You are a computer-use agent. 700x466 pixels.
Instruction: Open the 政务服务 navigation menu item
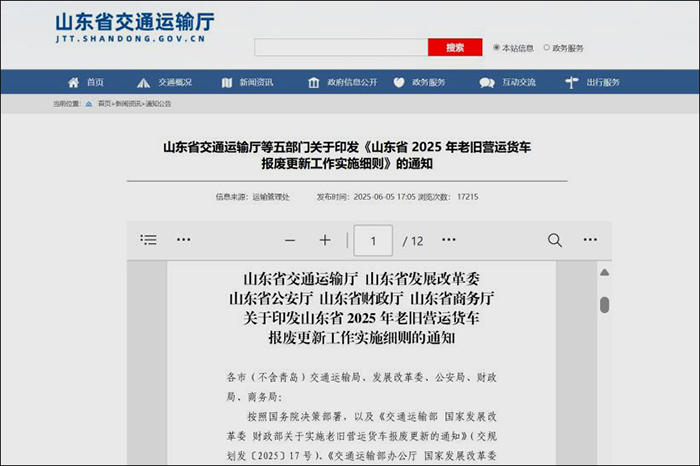click(x=429, y=82)
